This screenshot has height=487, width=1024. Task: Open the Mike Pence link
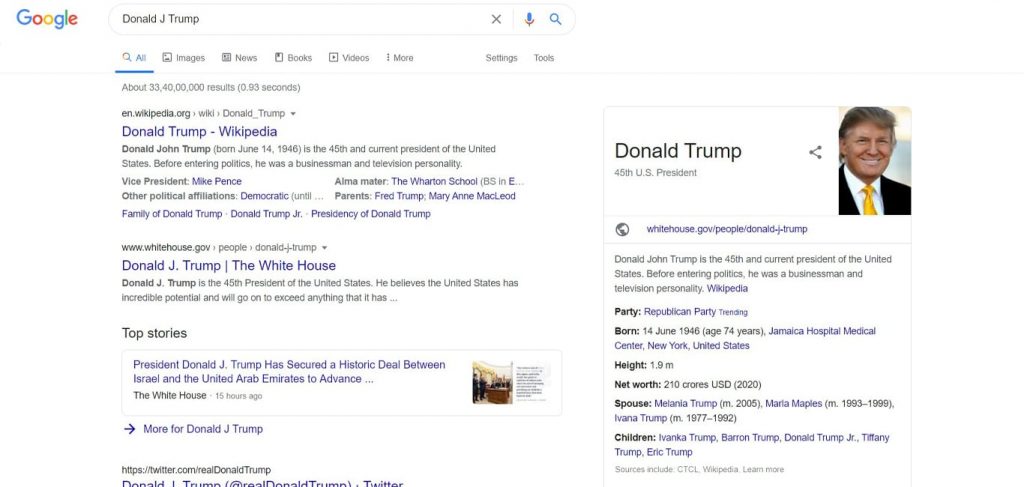(x=217, y=181)
